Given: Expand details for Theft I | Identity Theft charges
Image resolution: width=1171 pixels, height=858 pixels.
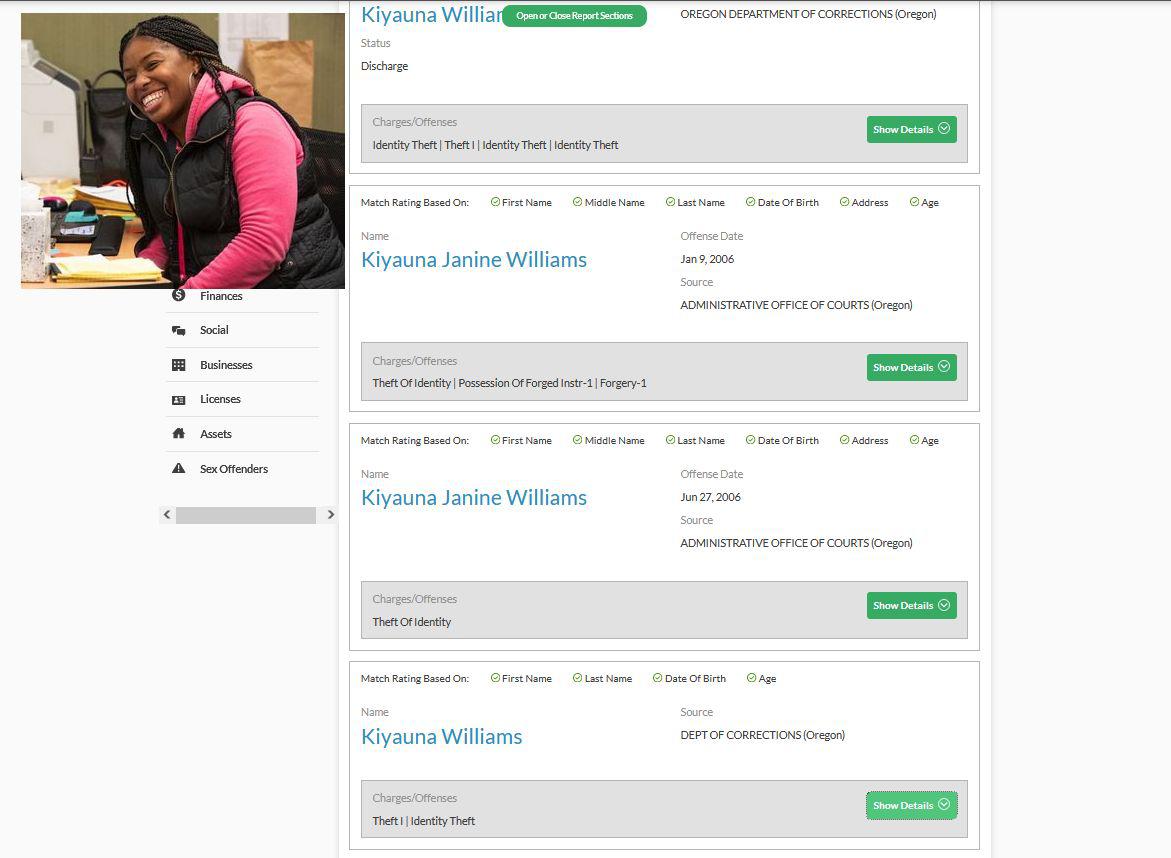Looking at the screenshot, I should [911, 805].
